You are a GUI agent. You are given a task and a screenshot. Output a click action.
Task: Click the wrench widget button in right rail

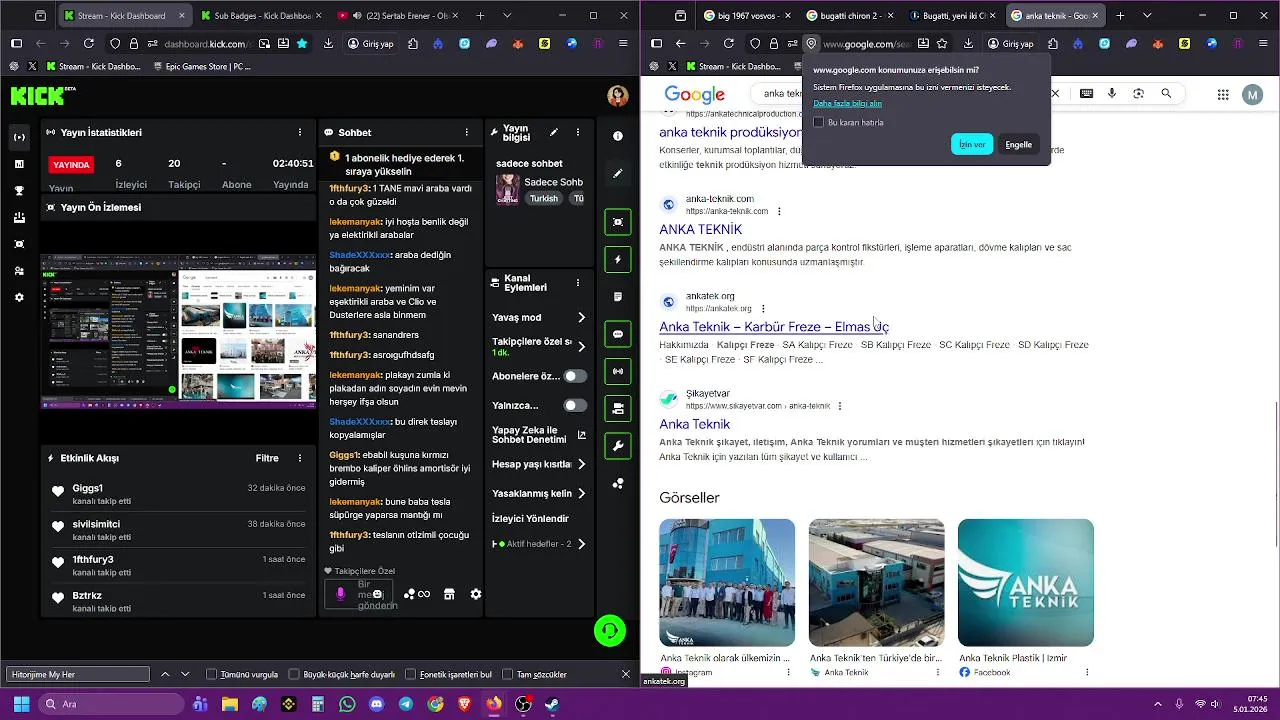click(618, 446)
